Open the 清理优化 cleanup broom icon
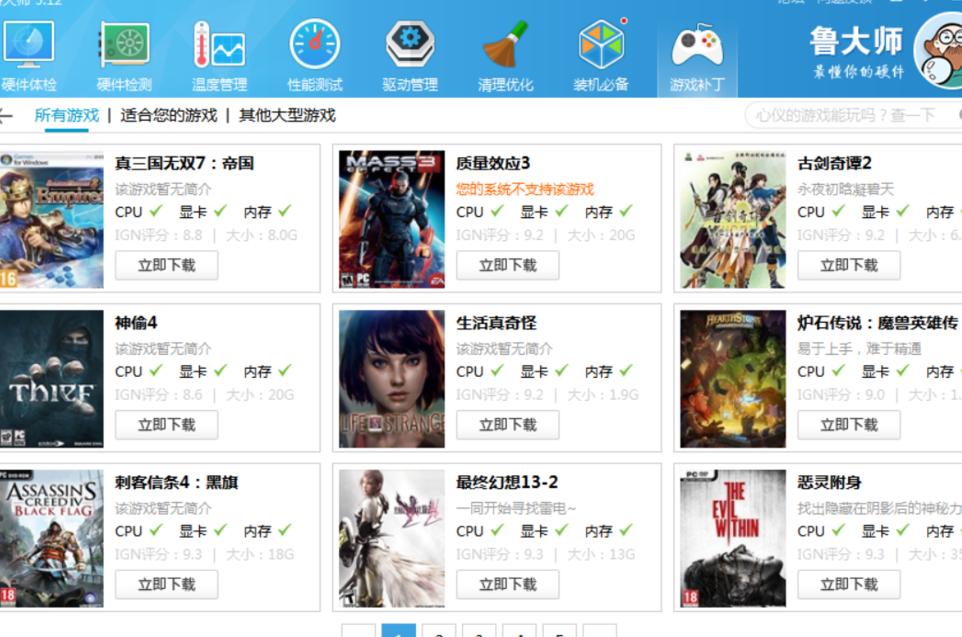 (505, 46)
